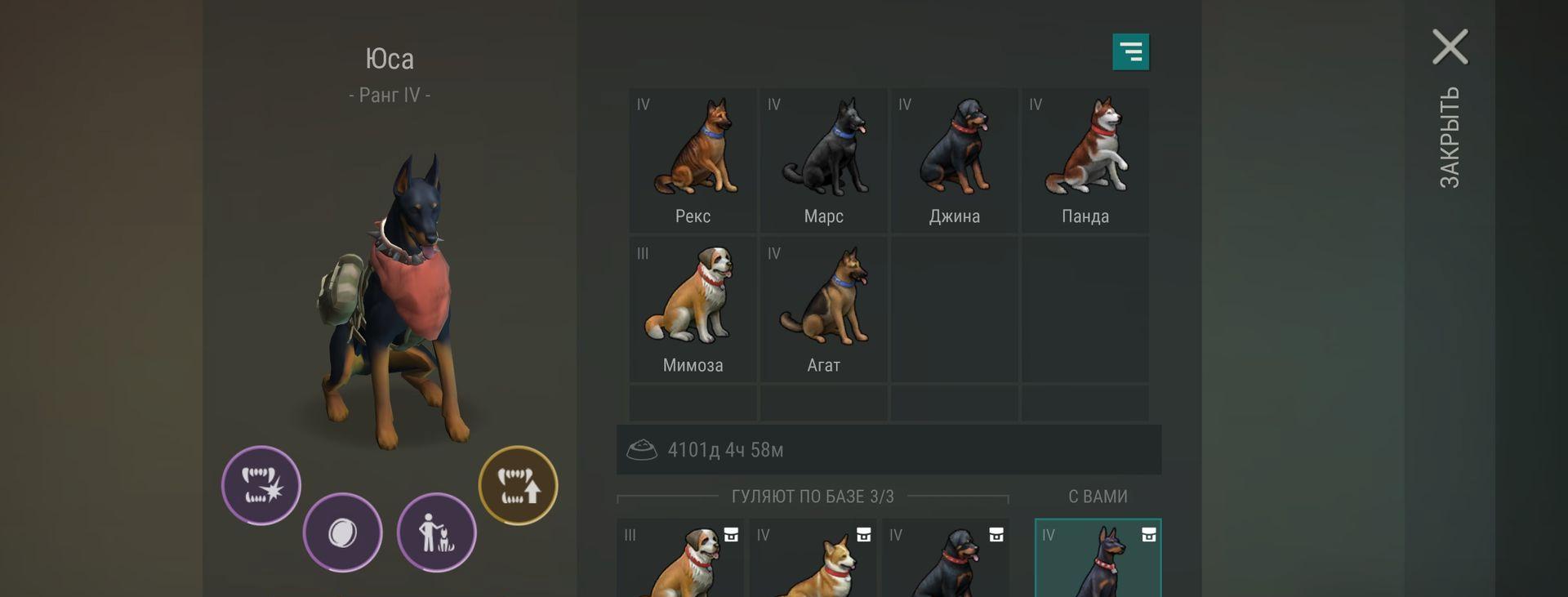
Task: Tap the food bowl timer bar
Action: (889, 449)
